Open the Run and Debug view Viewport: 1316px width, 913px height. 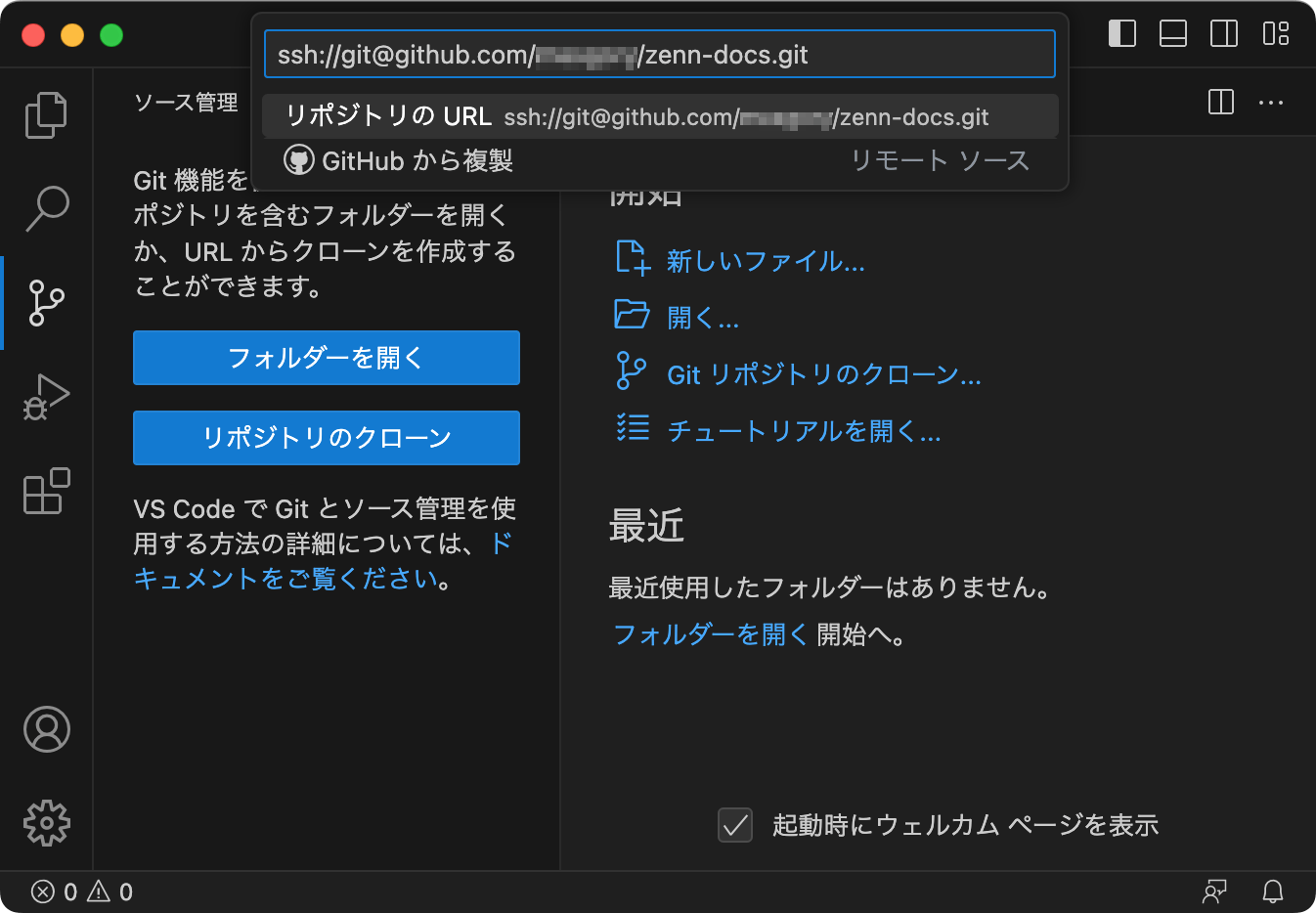46,397
